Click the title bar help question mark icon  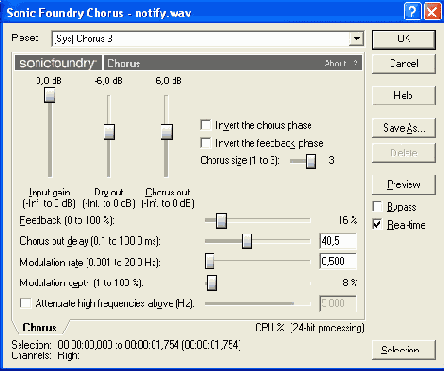(412, 12)
